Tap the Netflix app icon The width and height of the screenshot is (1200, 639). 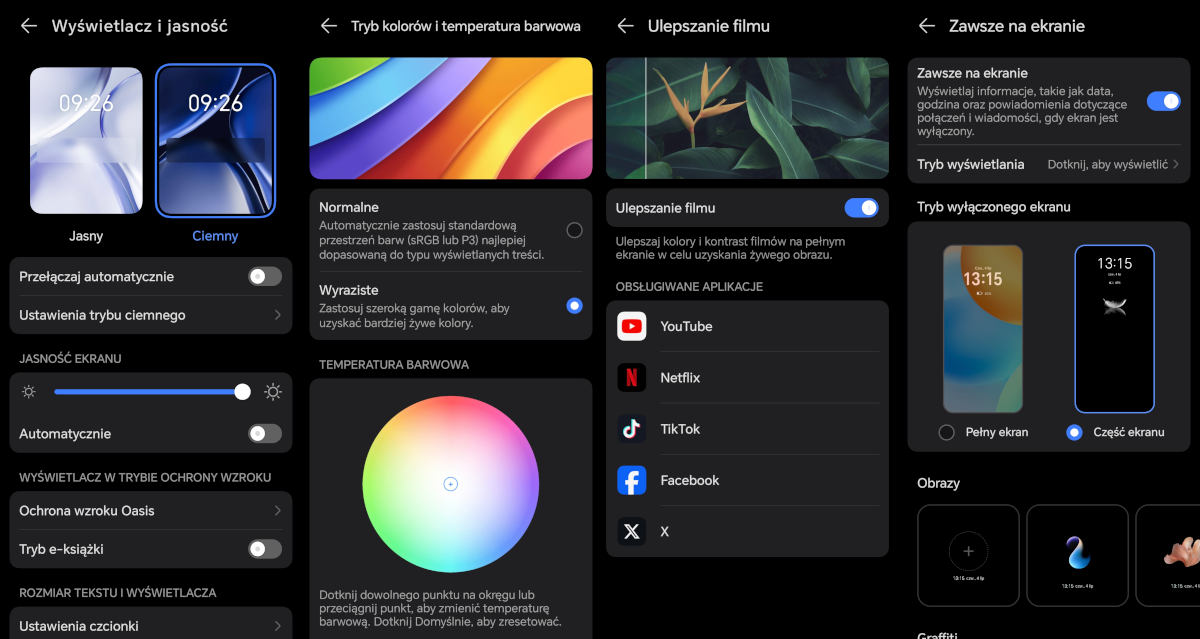(x=632, y=378)
